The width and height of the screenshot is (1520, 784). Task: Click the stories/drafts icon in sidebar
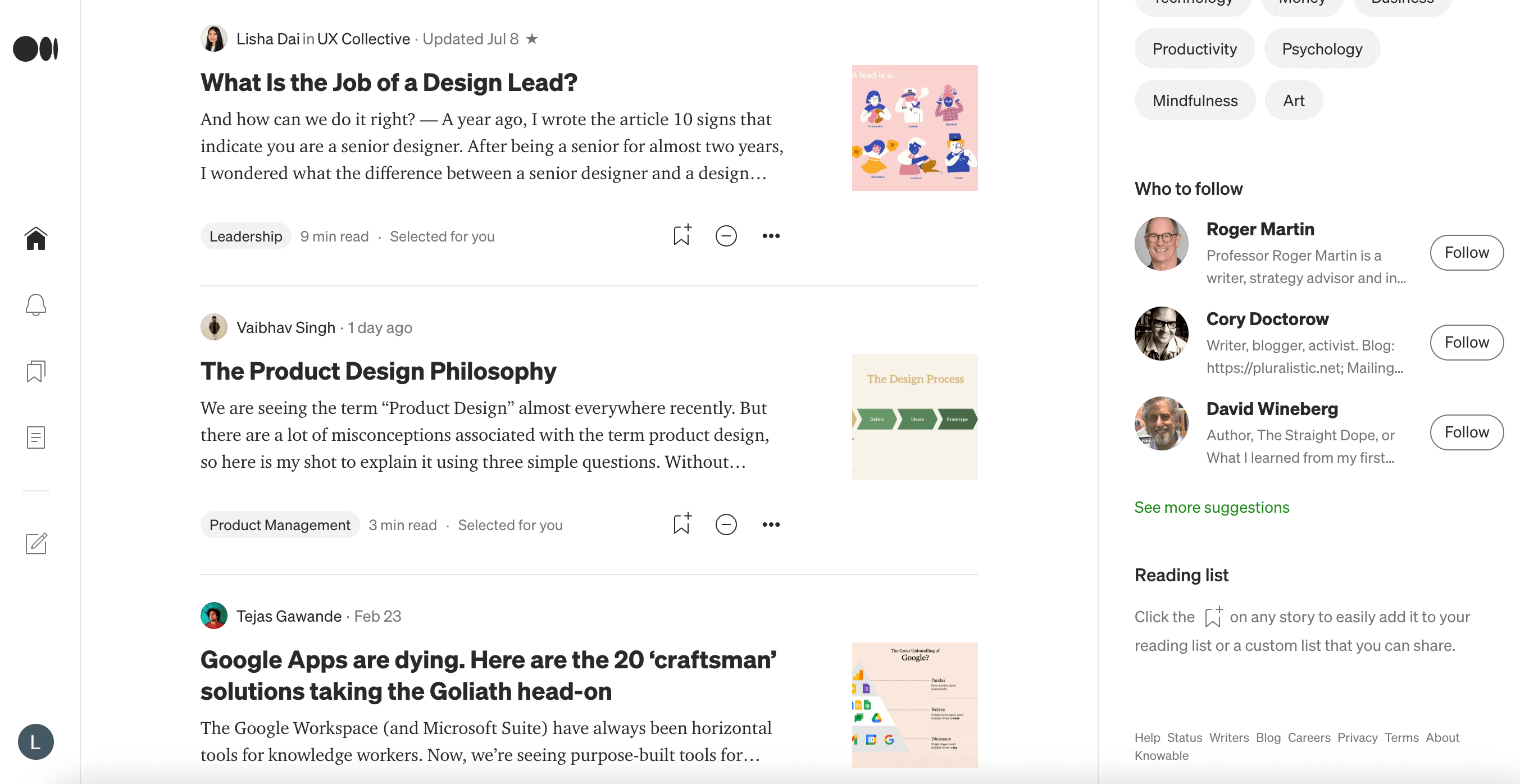36,436
